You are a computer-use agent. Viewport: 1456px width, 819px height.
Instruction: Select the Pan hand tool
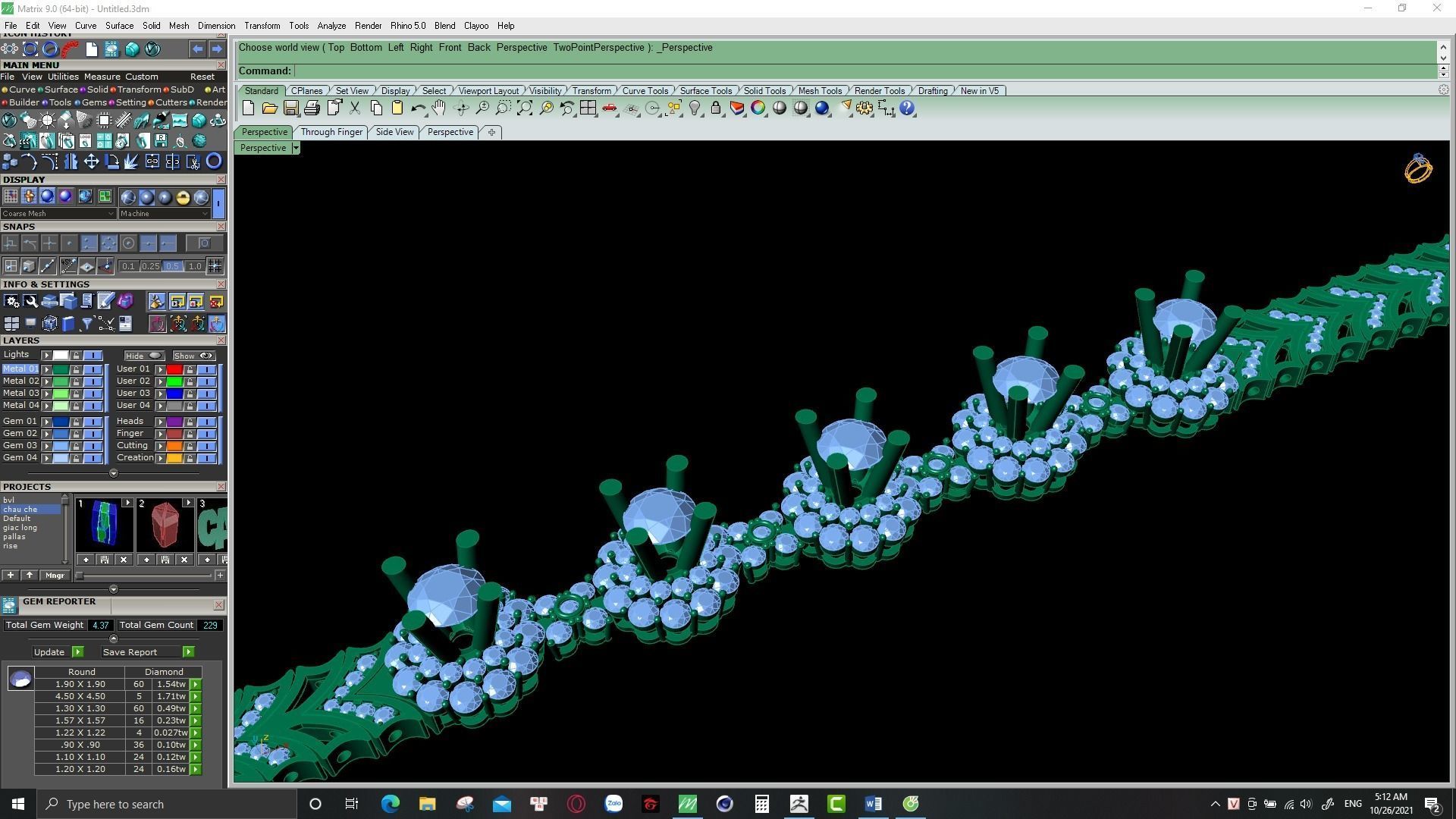pyautogui.click(x=438, y=108)
